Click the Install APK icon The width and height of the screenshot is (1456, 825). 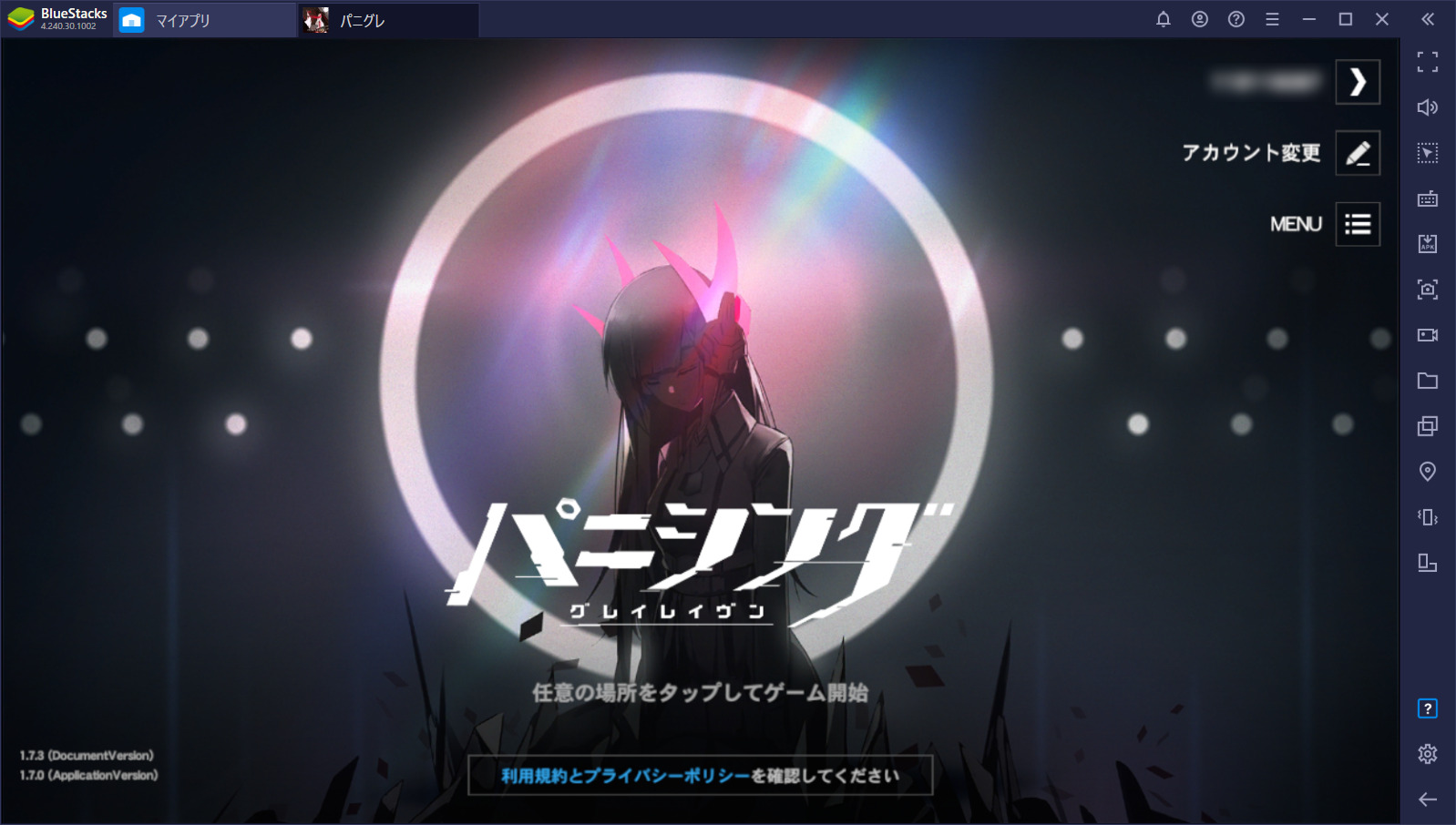[x=1428, y=244]
